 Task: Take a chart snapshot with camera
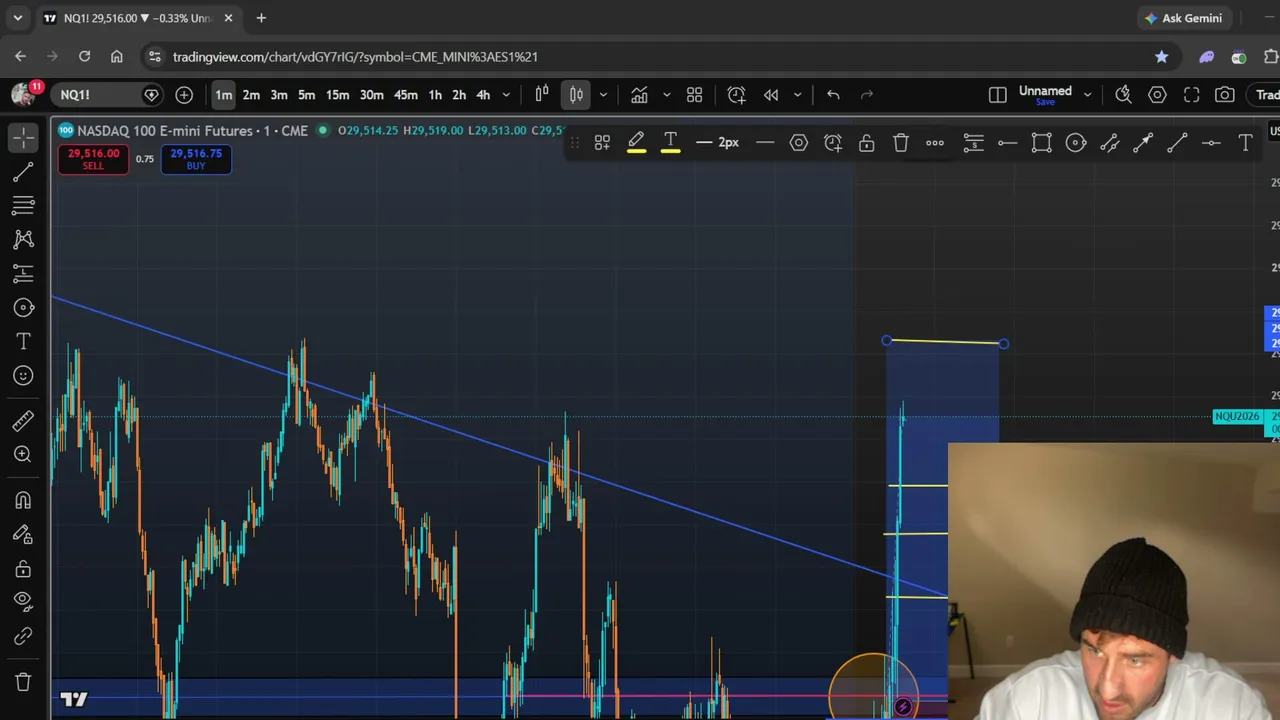pos(1225,95)
